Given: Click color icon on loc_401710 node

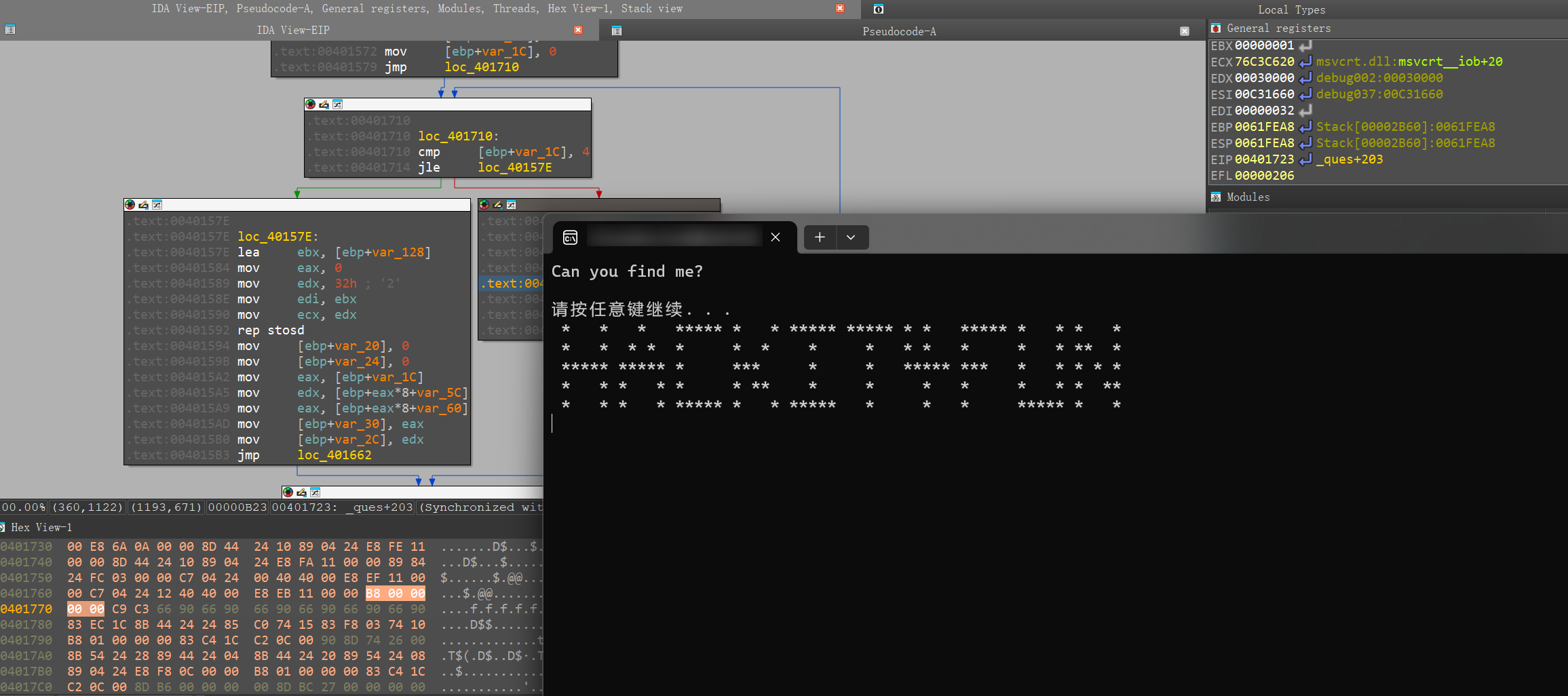Looking at the screenshot, I should [x=311, y=104].
